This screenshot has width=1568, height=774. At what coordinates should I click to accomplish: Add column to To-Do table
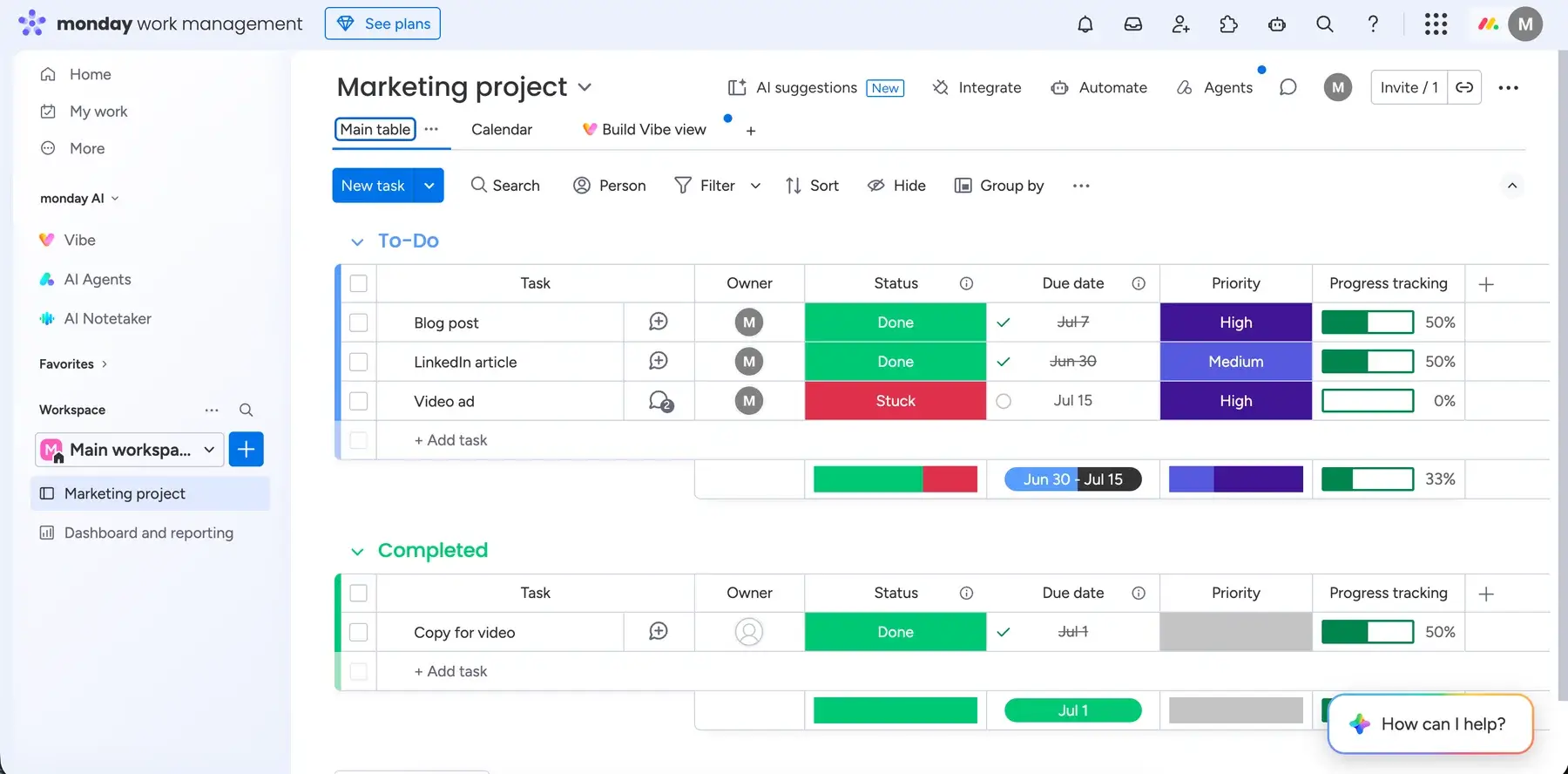1486,284
